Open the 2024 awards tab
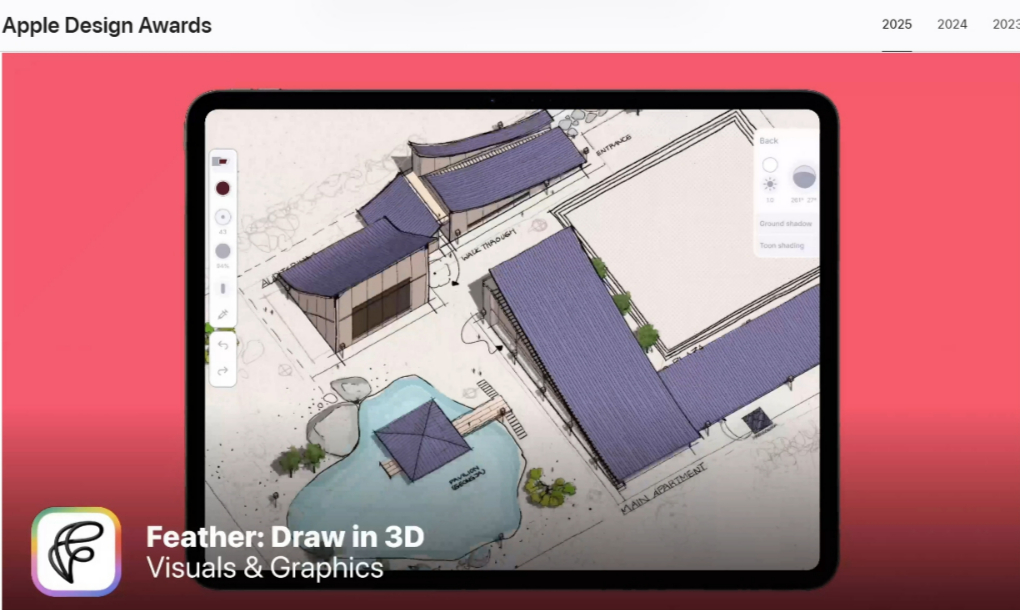 click(952, 25)
